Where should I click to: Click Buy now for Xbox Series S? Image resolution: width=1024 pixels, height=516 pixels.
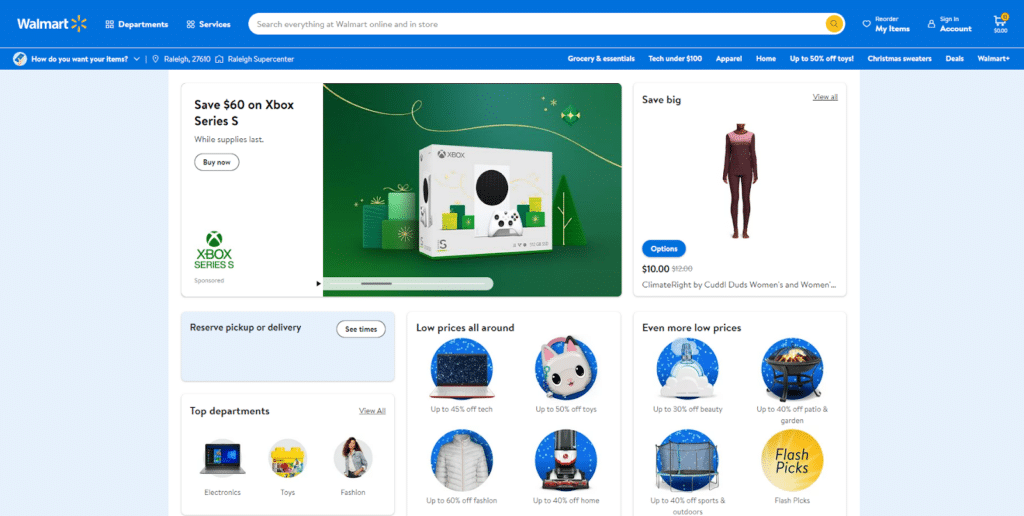click(x=217, y=162)
